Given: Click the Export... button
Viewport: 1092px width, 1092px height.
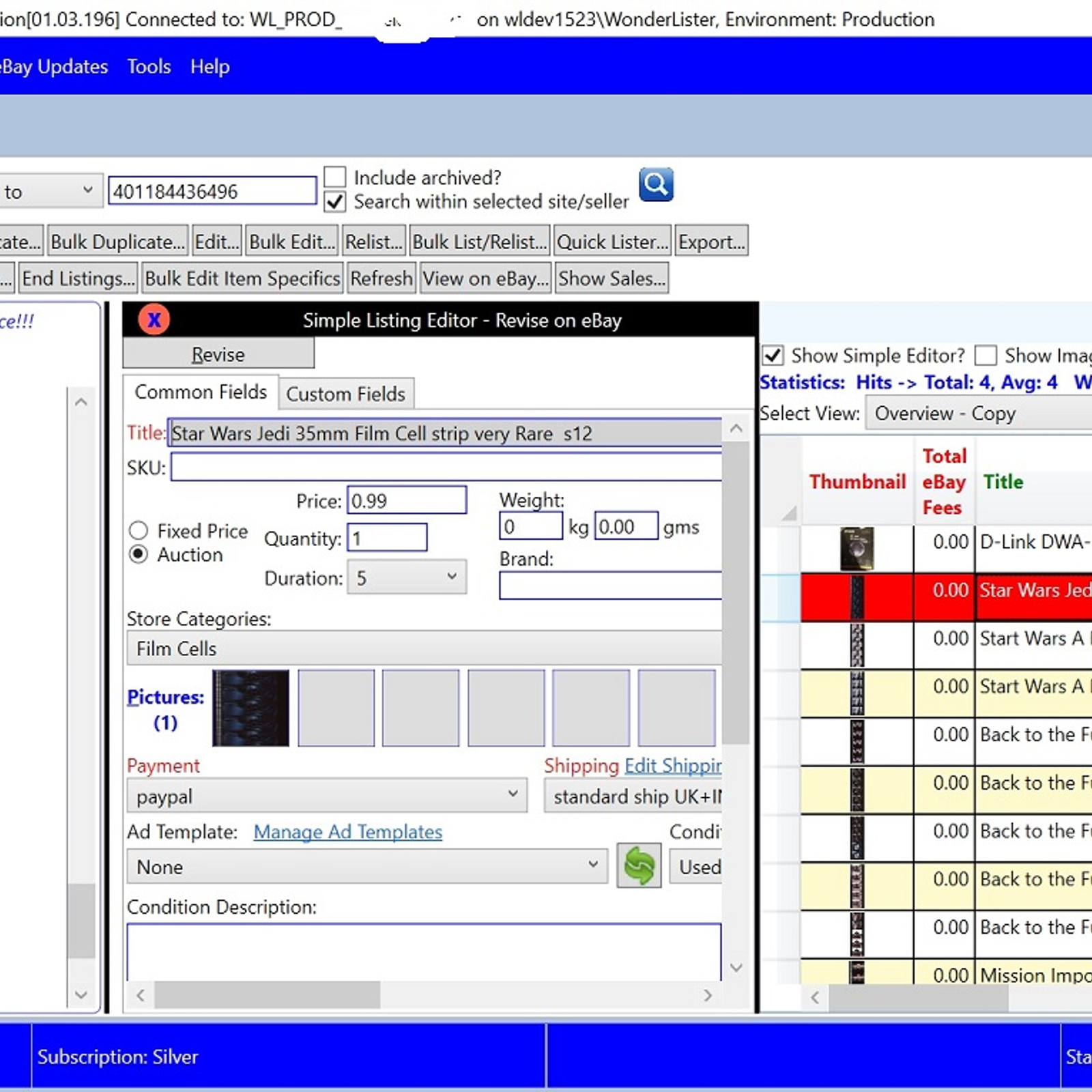Looking at the screenshot, I should coord(712,242).
